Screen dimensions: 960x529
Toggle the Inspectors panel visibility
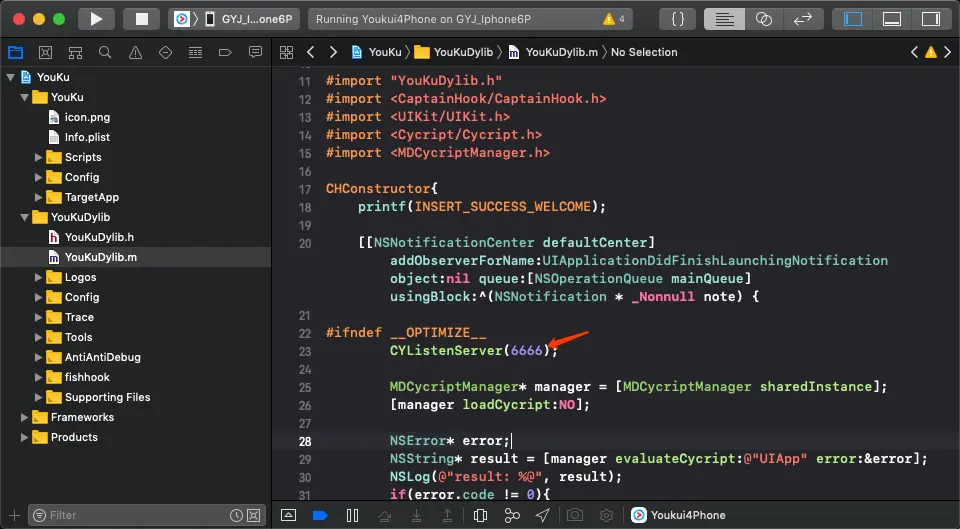click(x=931, y=19)
